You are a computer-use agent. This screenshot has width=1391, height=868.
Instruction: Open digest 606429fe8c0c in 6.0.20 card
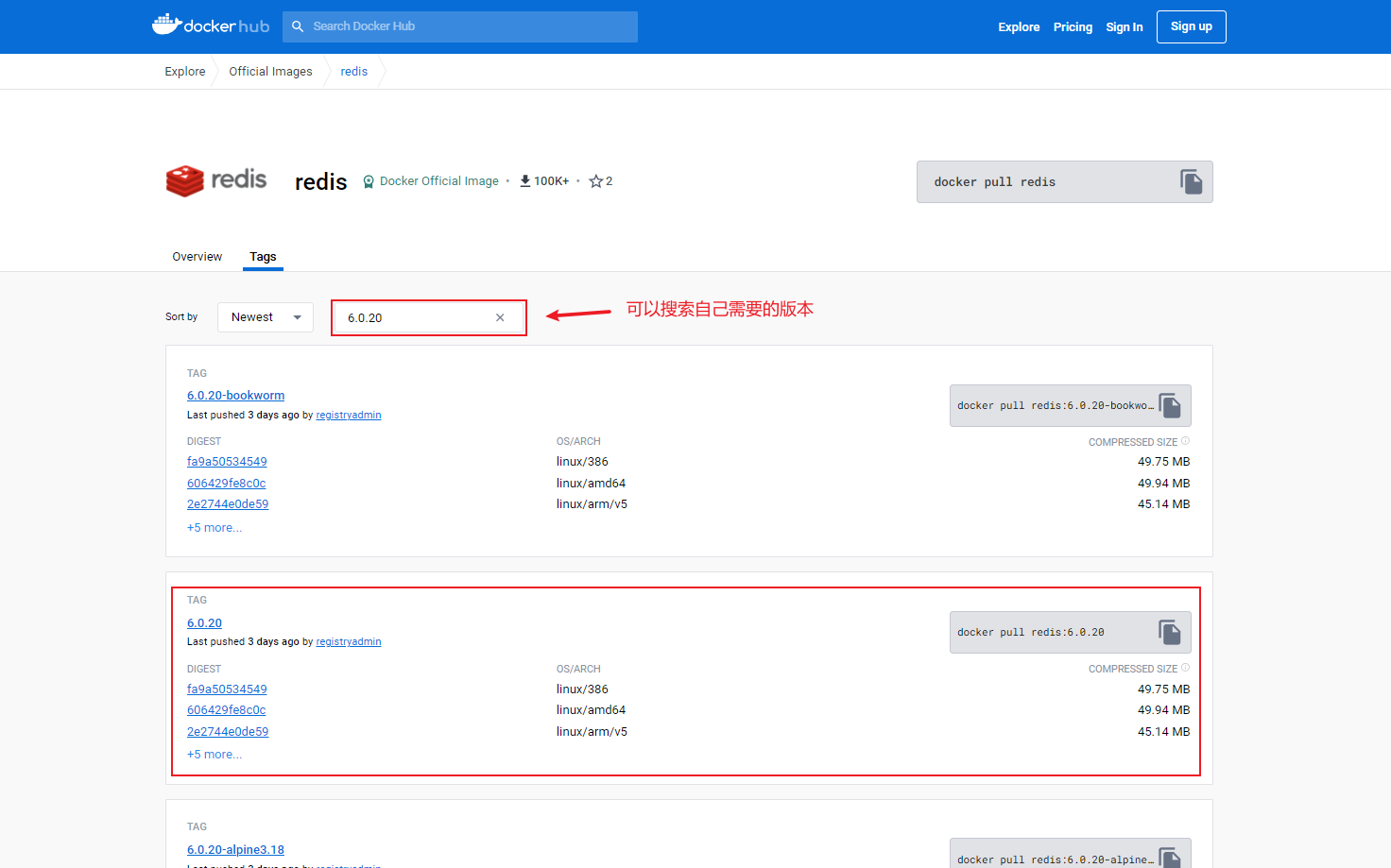click(227, 710)
